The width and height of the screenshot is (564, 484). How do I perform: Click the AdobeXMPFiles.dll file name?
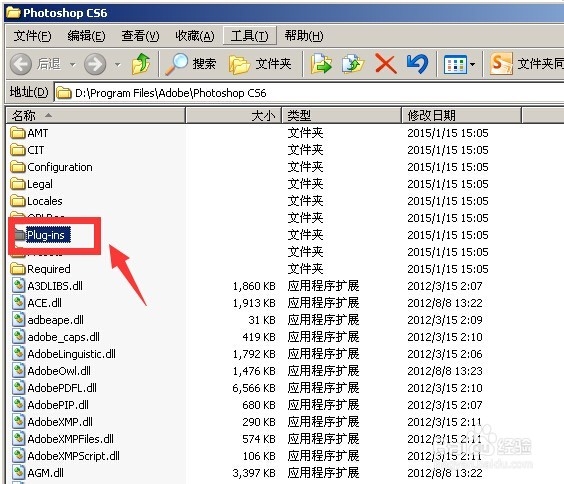(x=70, y=439)
